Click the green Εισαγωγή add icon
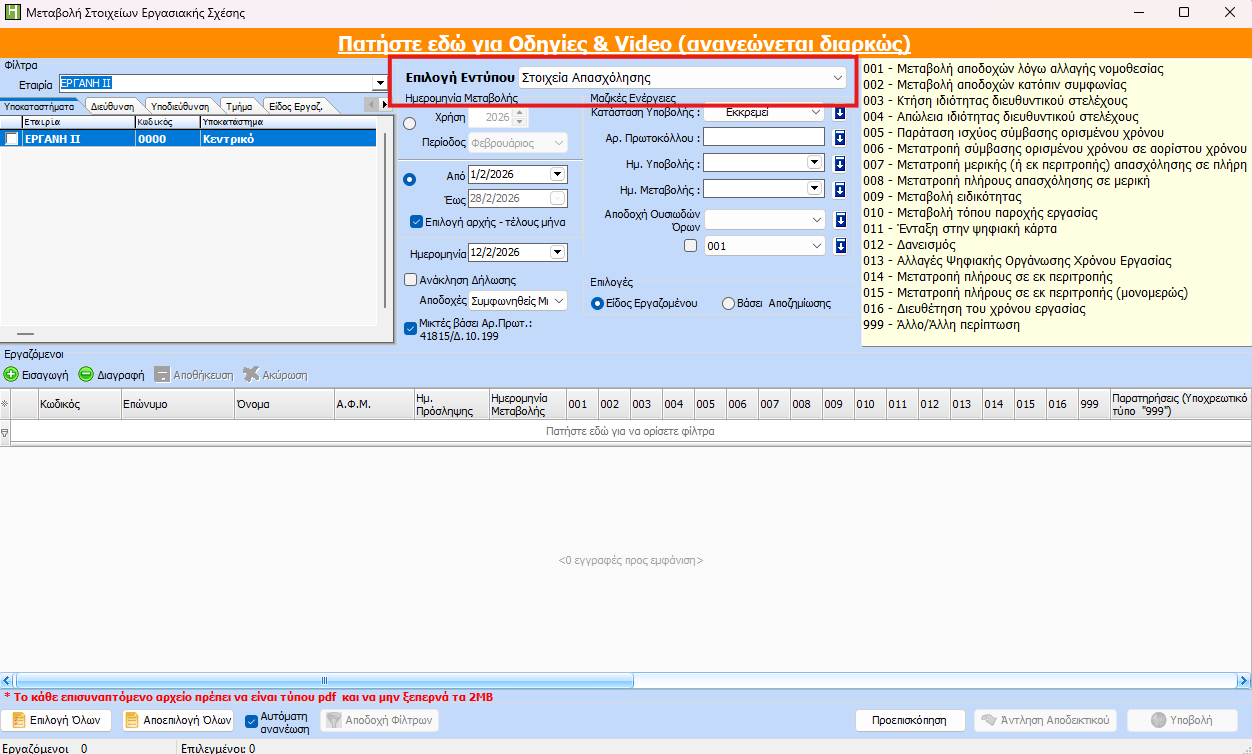The image size is (1252, 754). point(11,374)
